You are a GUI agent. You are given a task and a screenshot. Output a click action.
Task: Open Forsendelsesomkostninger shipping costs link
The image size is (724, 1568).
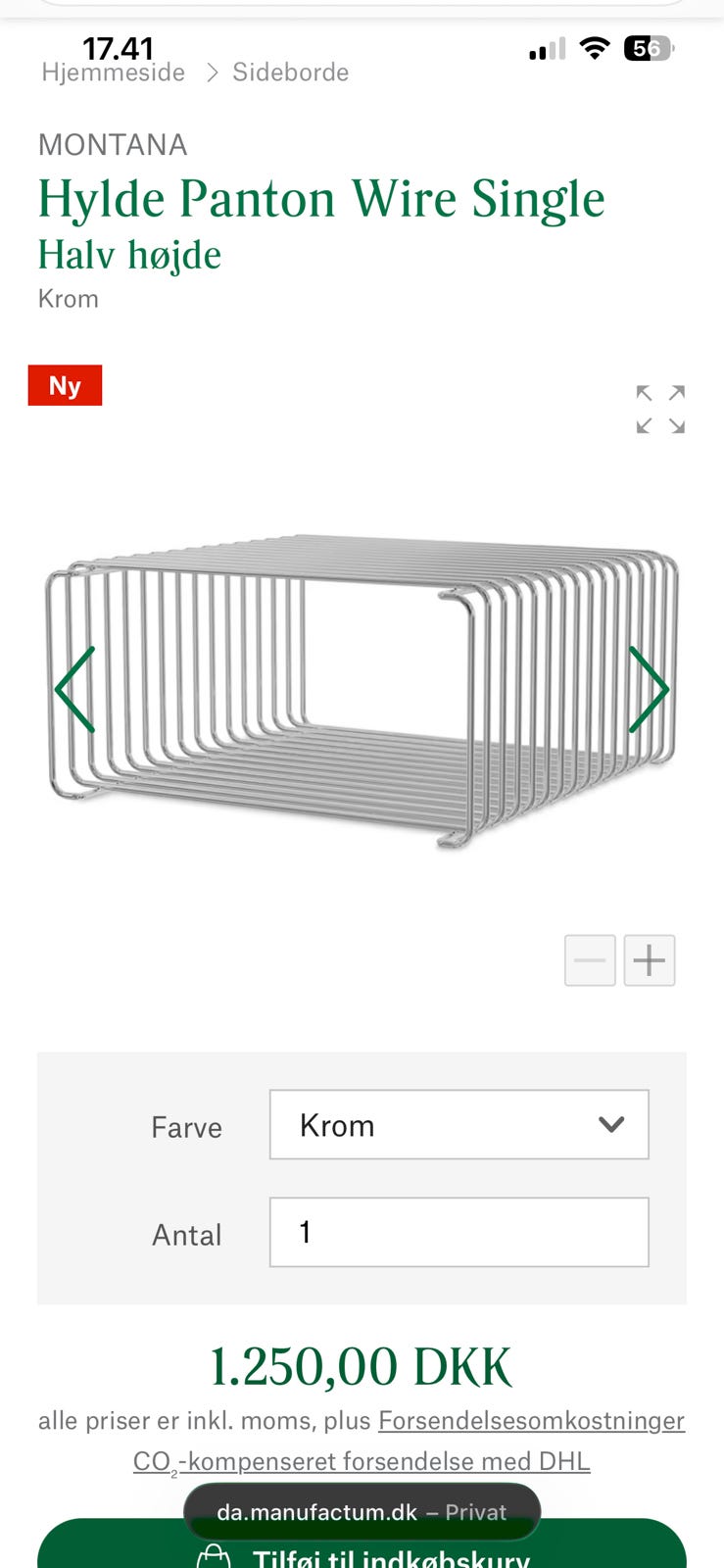pyautogui.click(x=532, y=1421)
